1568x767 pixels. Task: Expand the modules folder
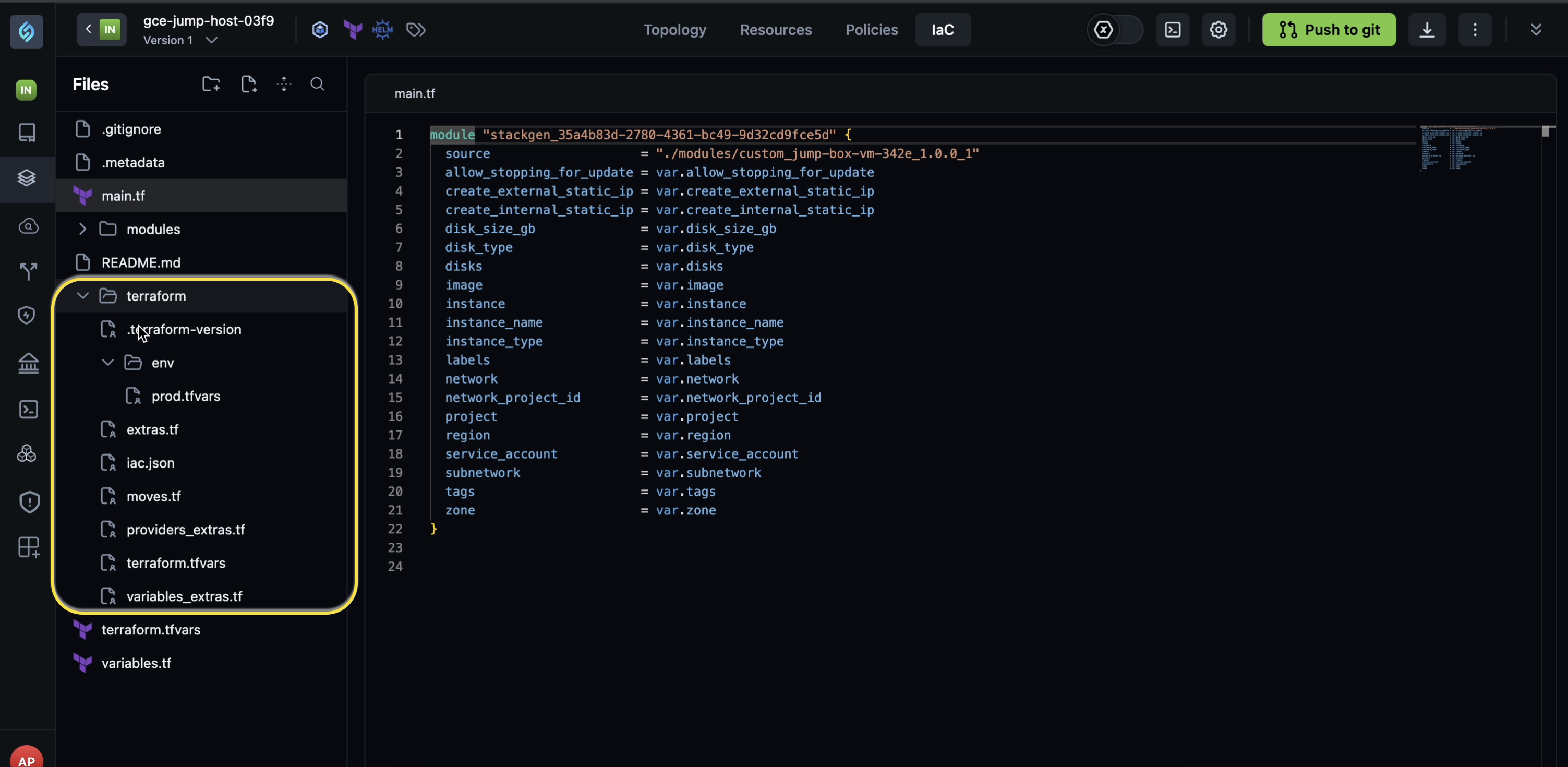pos(83,229)
